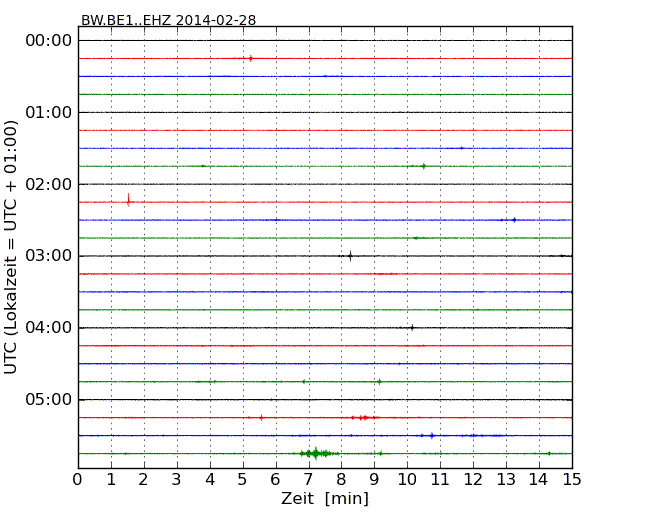Click the Zeit [min] x-axis title

(x=325, y=498)
